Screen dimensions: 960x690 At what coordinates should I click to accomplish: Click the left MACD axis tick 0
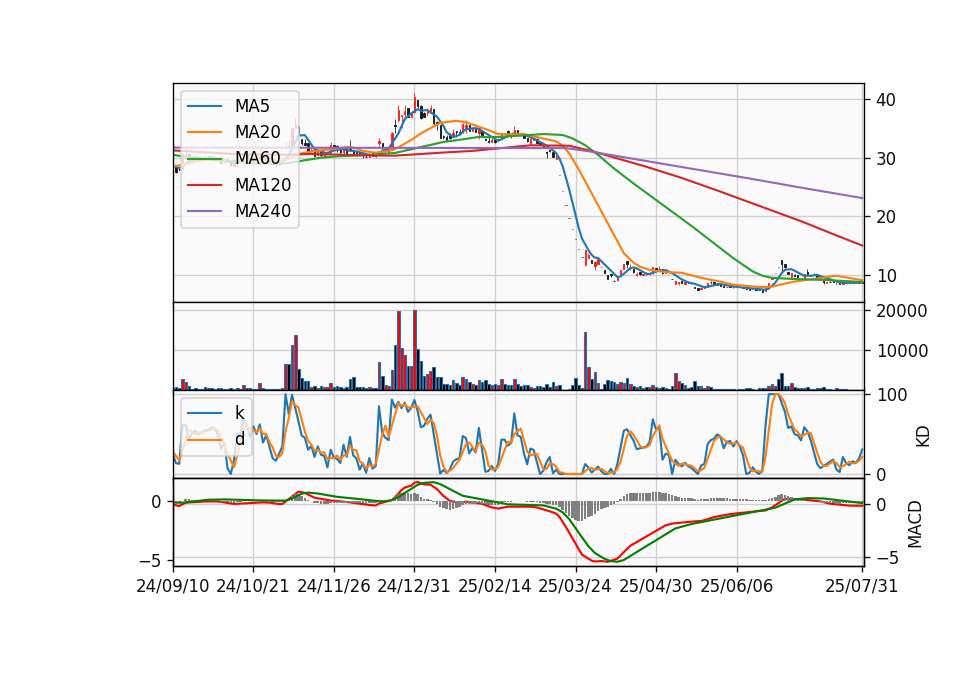pyautogui.click(x=156, y=502)
